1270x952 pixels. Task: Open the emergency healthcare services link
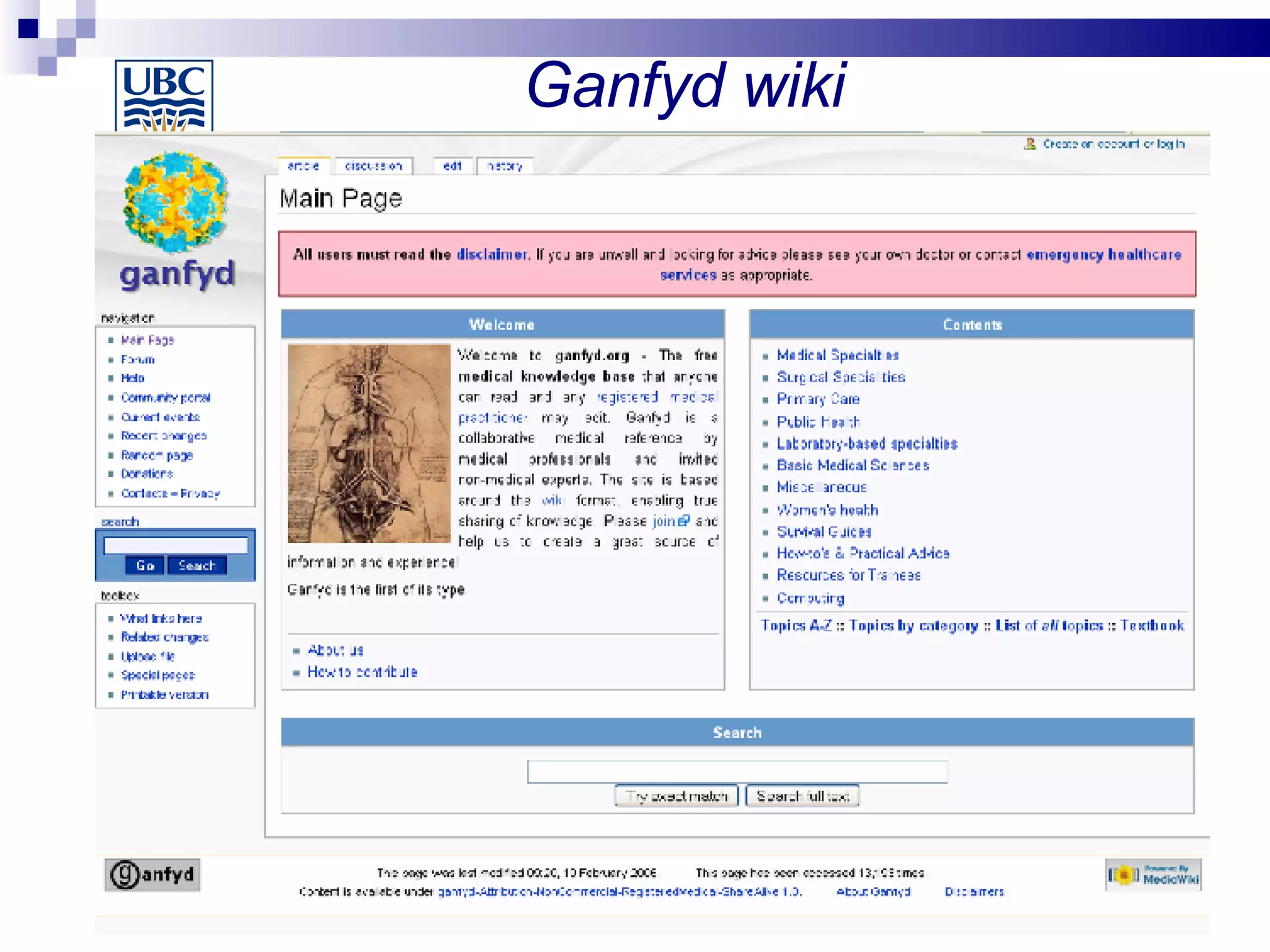click(1104, 255)
